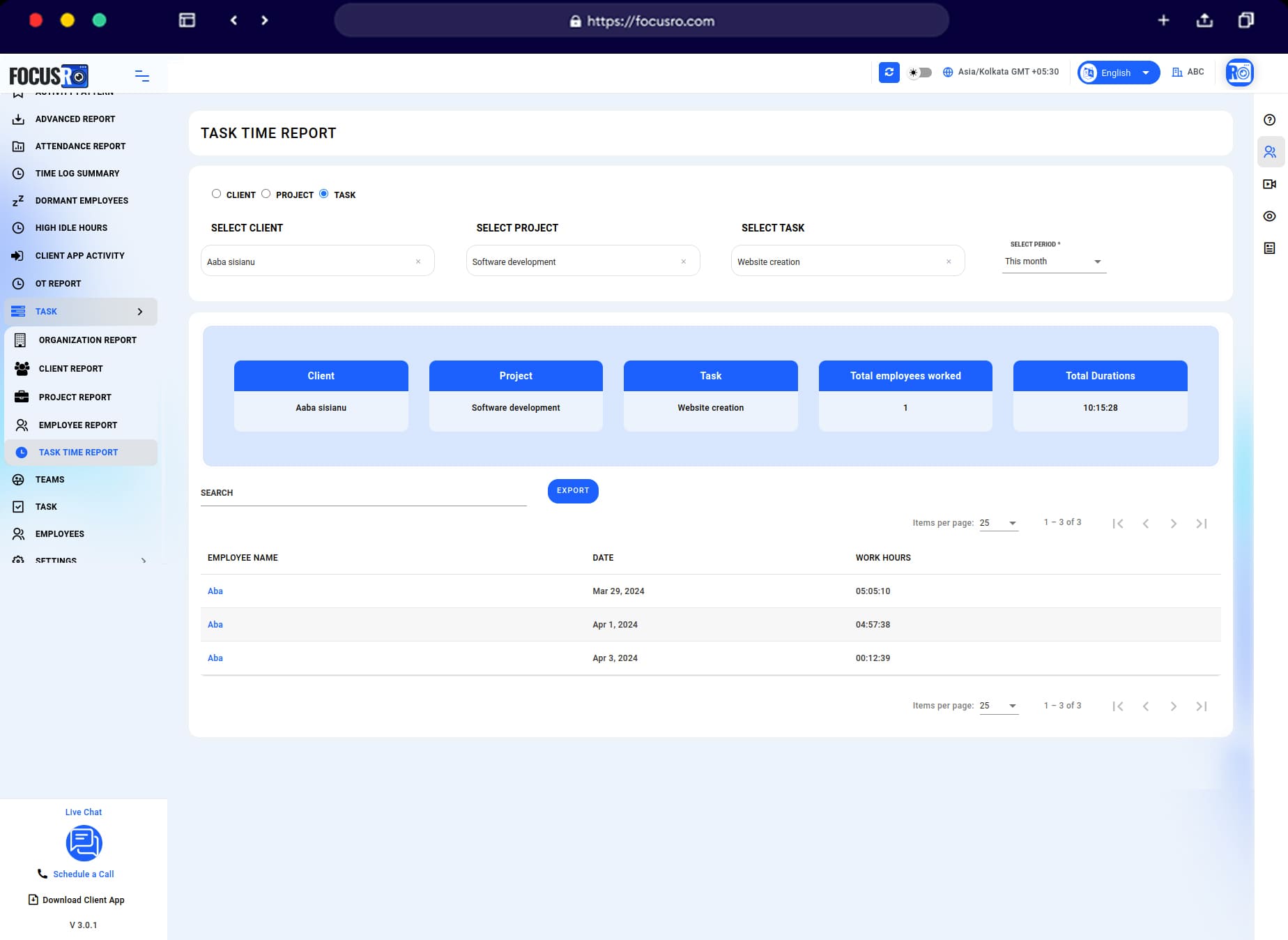
Task: Click the EXPORT button
Action: coord(572,491)
